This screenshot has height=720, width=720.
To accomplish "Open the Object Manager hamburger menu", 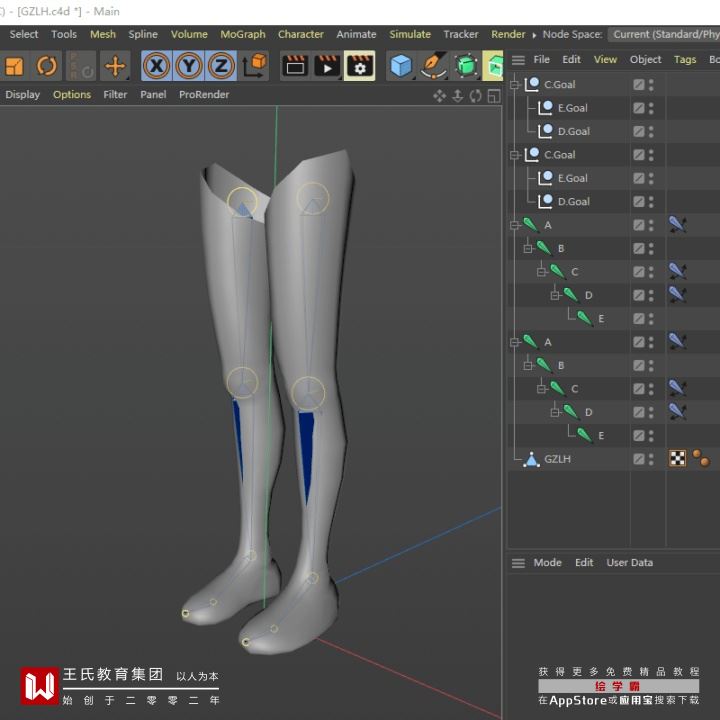I will point(518,60).
